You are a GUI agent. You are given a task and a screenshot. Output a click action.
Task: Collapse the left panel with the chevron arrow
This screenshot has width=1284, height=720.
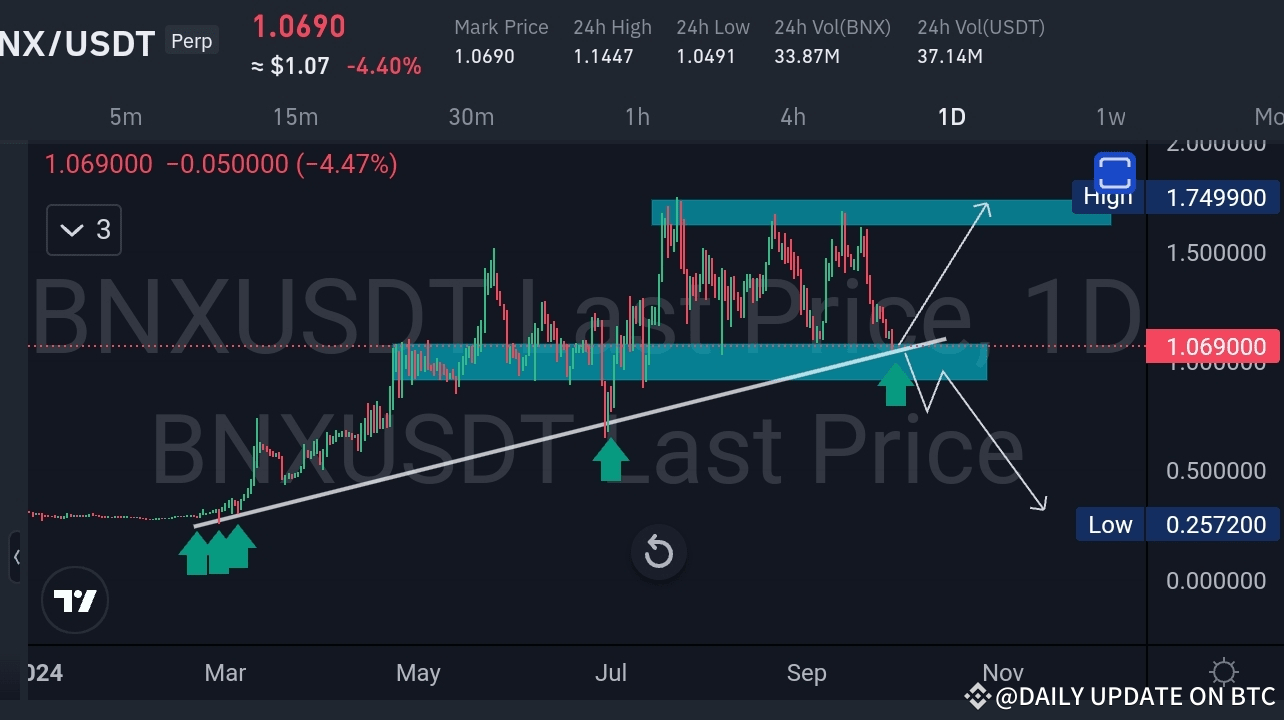point(18,557)
